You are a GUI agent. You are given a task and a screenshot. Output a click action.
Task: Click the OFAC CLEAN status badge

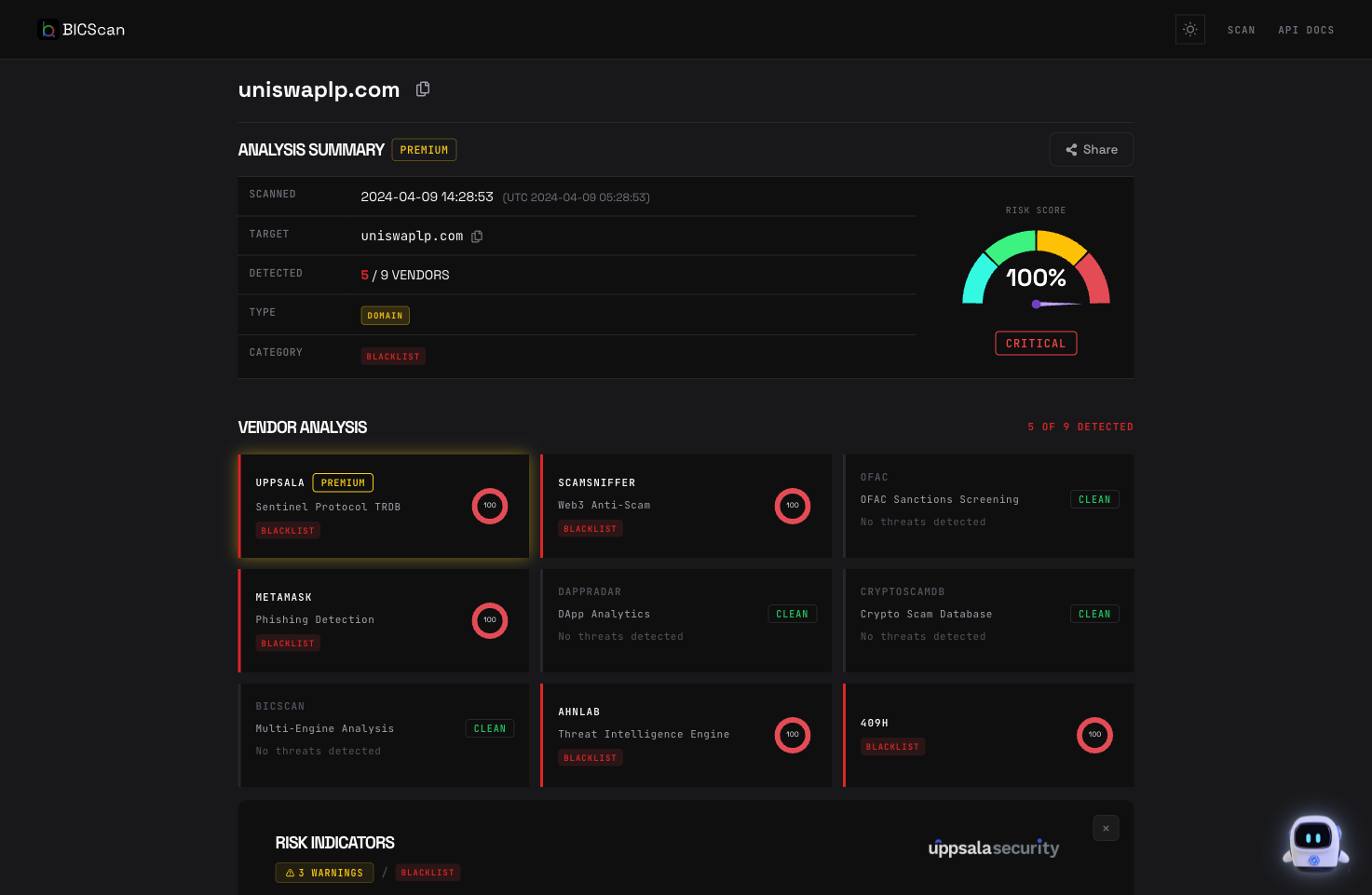[x=1094, y=500]
